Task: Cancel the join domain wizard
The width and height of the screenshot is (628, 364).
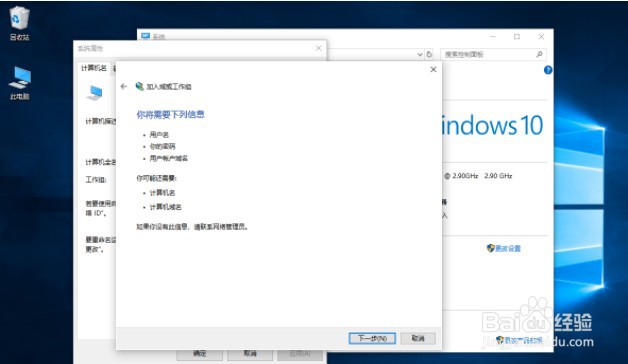Action: coord(418,338)
